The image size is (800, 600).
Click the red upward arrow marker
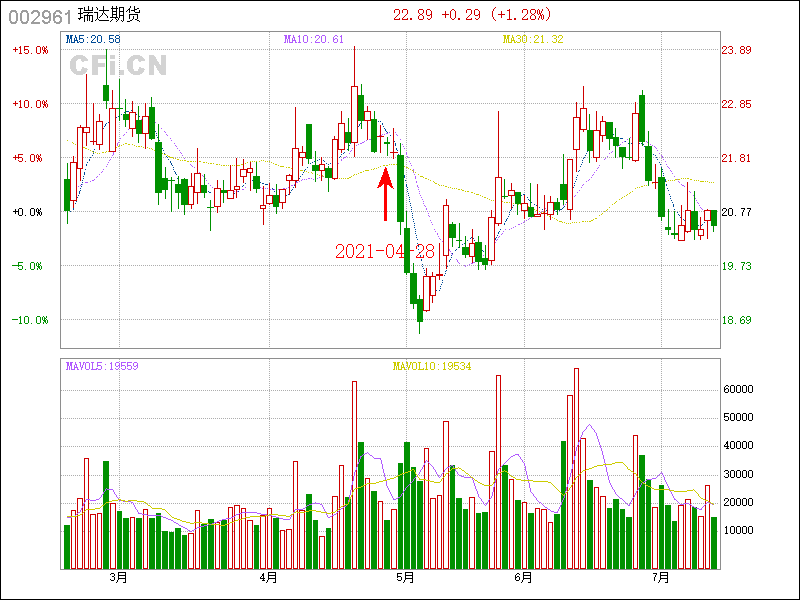386,193
